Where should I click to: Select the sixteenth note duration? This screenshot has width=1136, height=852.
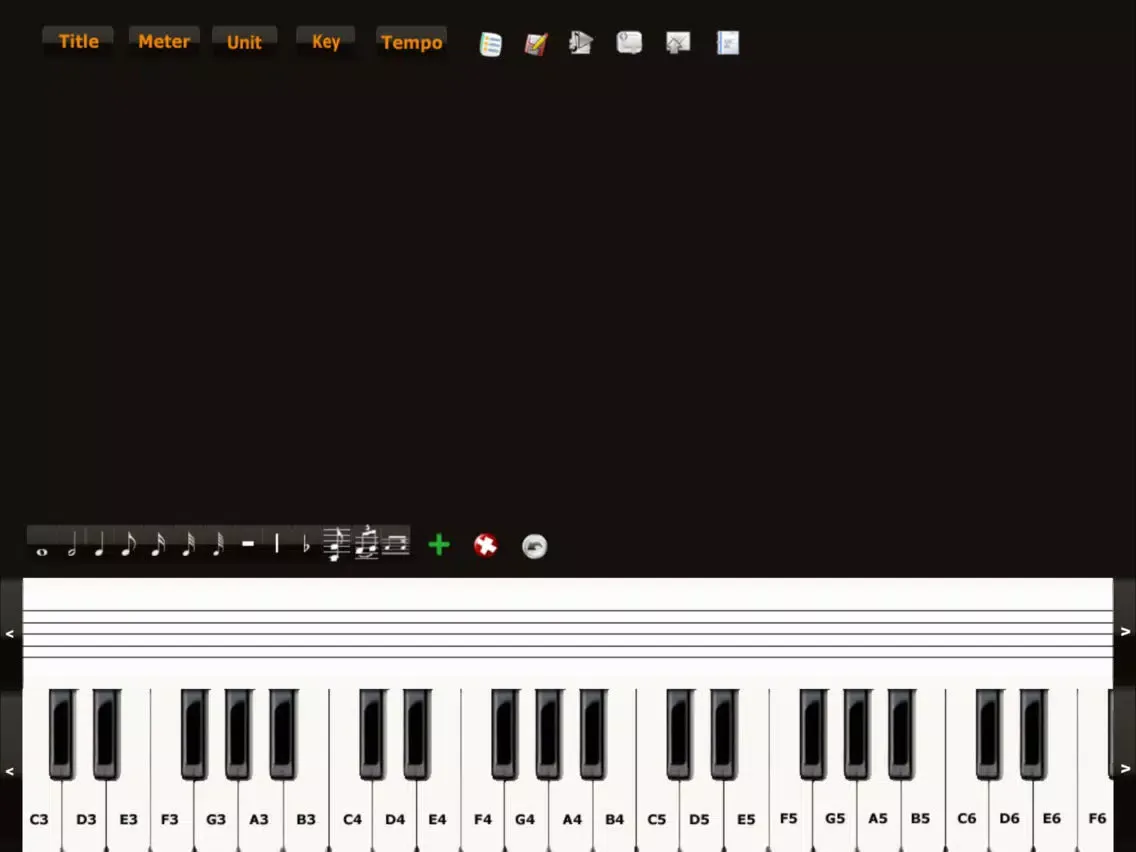pos(158,544)
